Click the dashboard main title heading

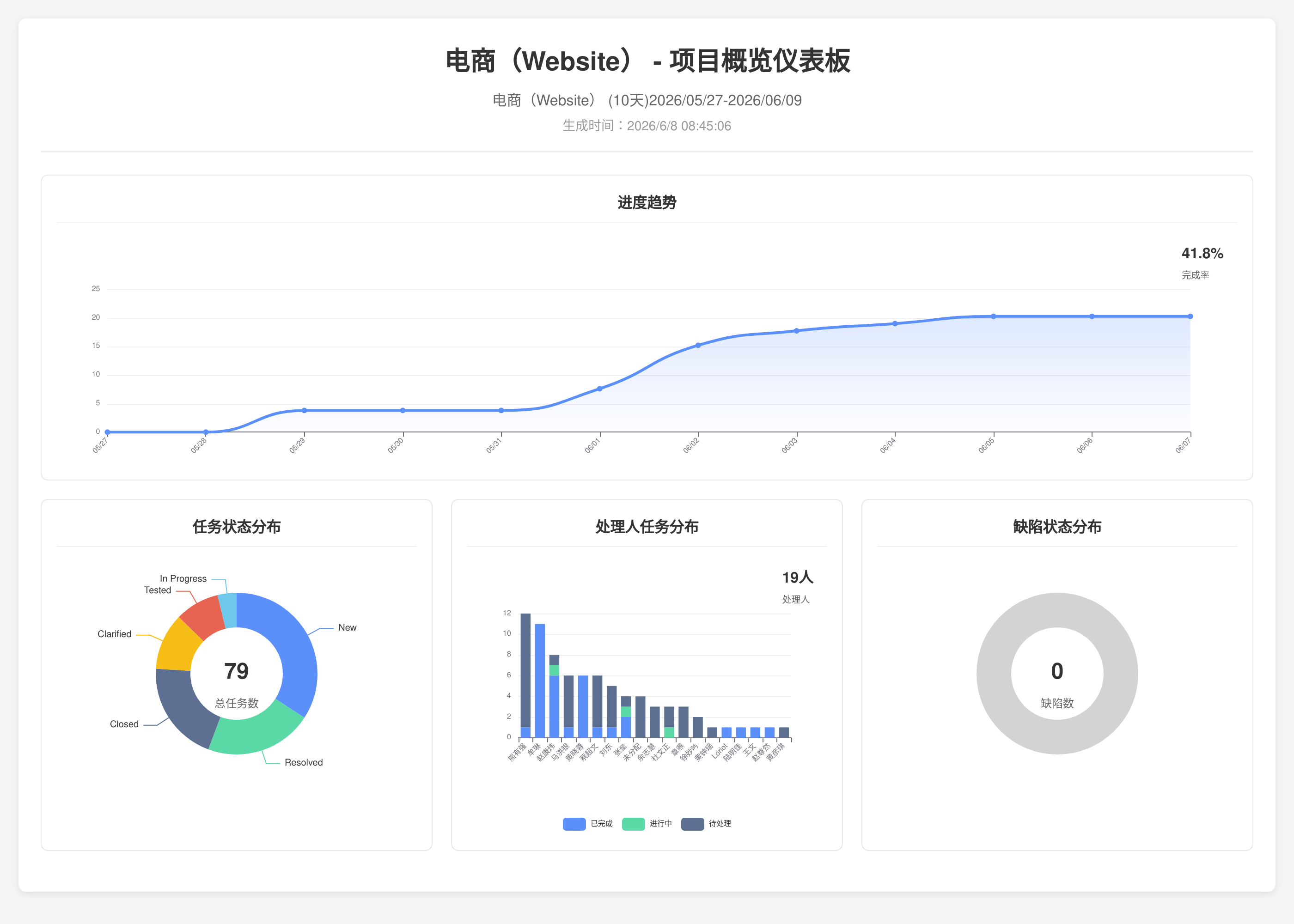(x=647, y=61)
